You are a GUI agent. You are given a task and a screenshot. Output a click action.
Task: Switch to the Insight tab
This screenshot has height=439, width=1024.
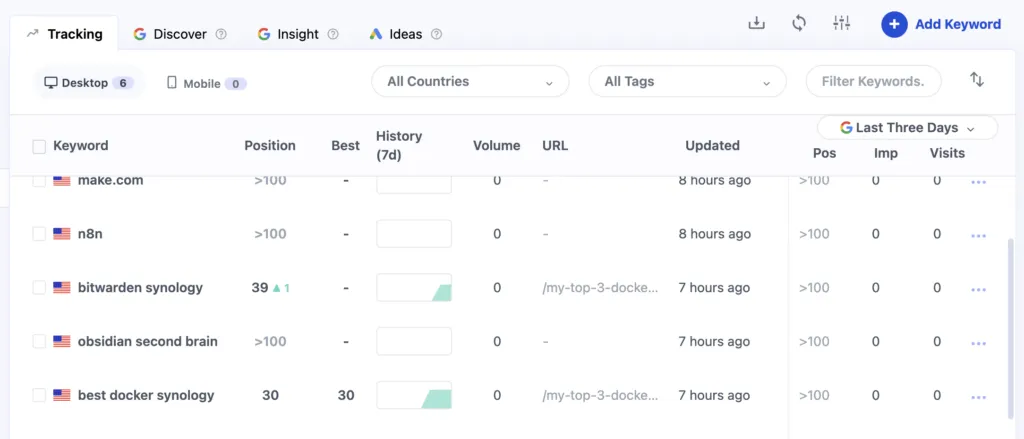[298, 34]
